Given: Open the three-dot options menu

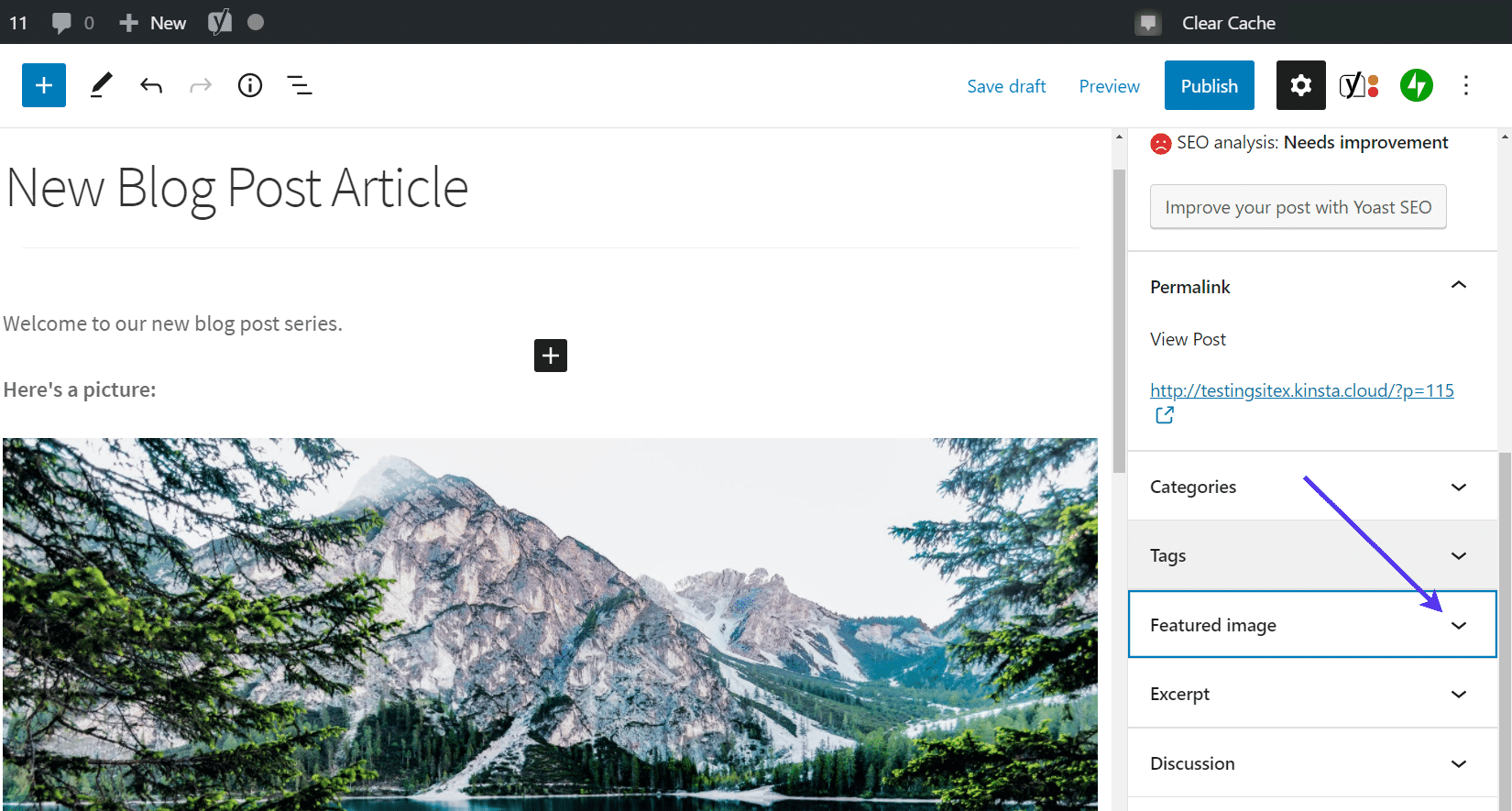Looking at the screenshot, I should (x=1466, y=85).
